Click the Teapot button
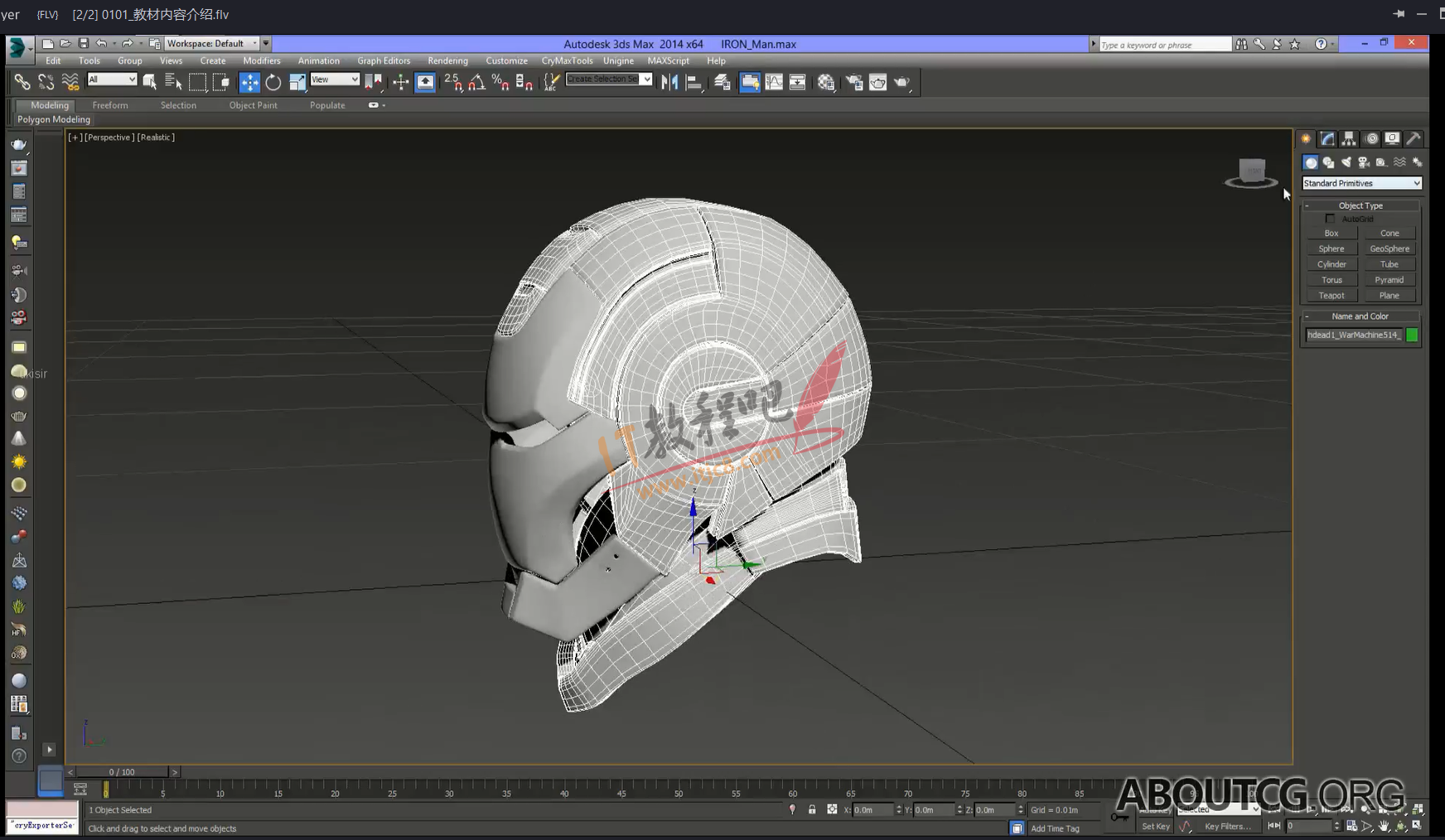Screen dimensions: 1445x840 pos(1331,296)
